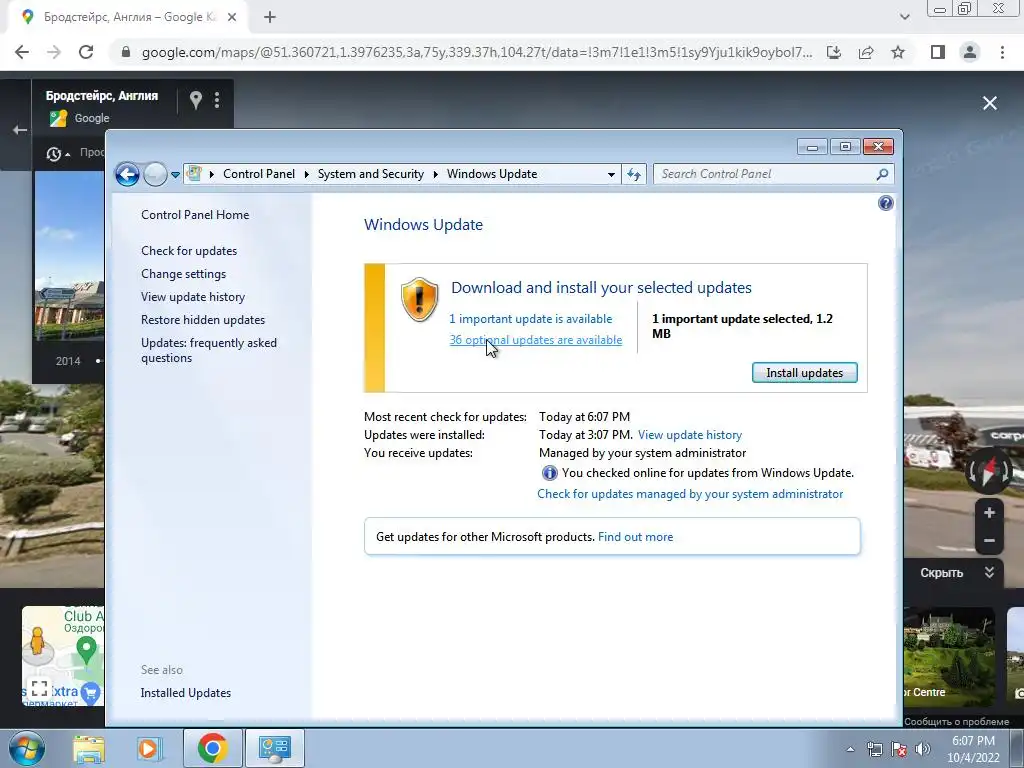The width and height of the screenshot is (1024, 768).
Task: Open View update history next to install time
Action: 690,435
